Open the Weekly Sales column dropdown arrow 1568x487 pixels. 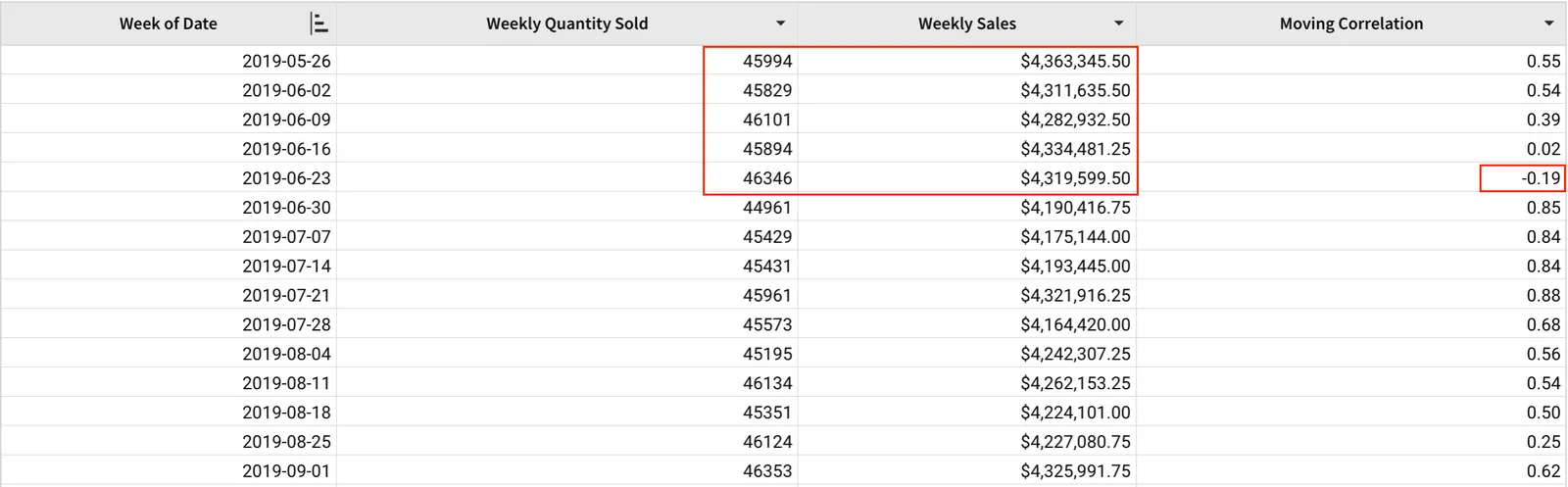pos(1119,24)
